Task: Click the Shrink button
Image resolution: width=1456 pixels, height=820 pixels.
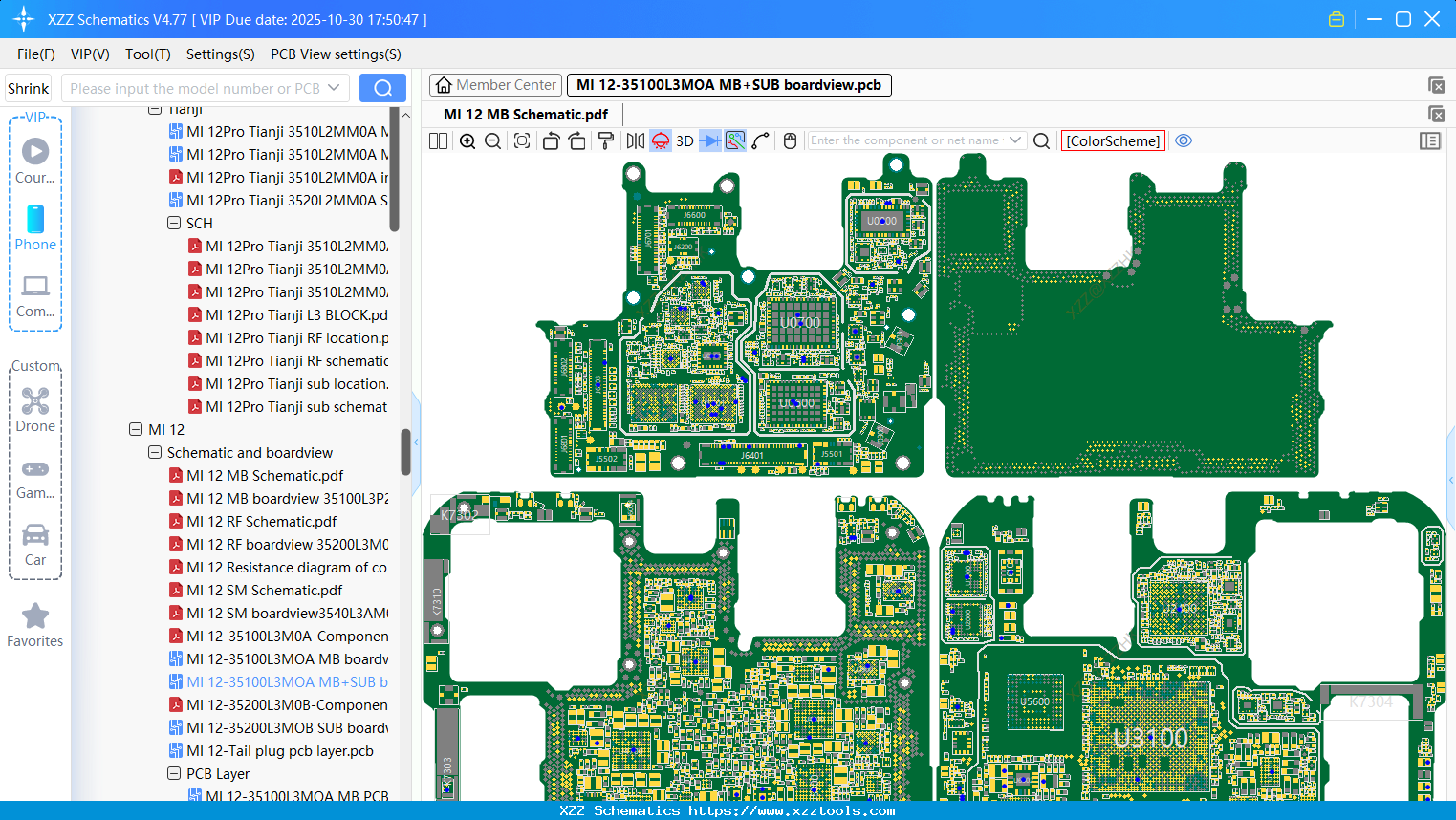Action: coord(28,87)
